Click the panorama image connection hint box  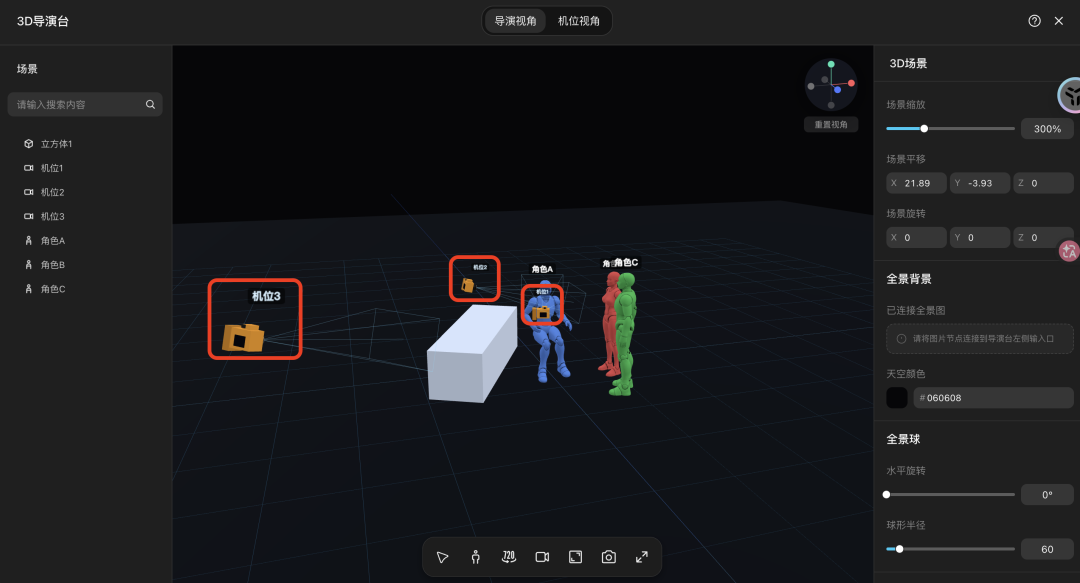(x=979, y=338)
